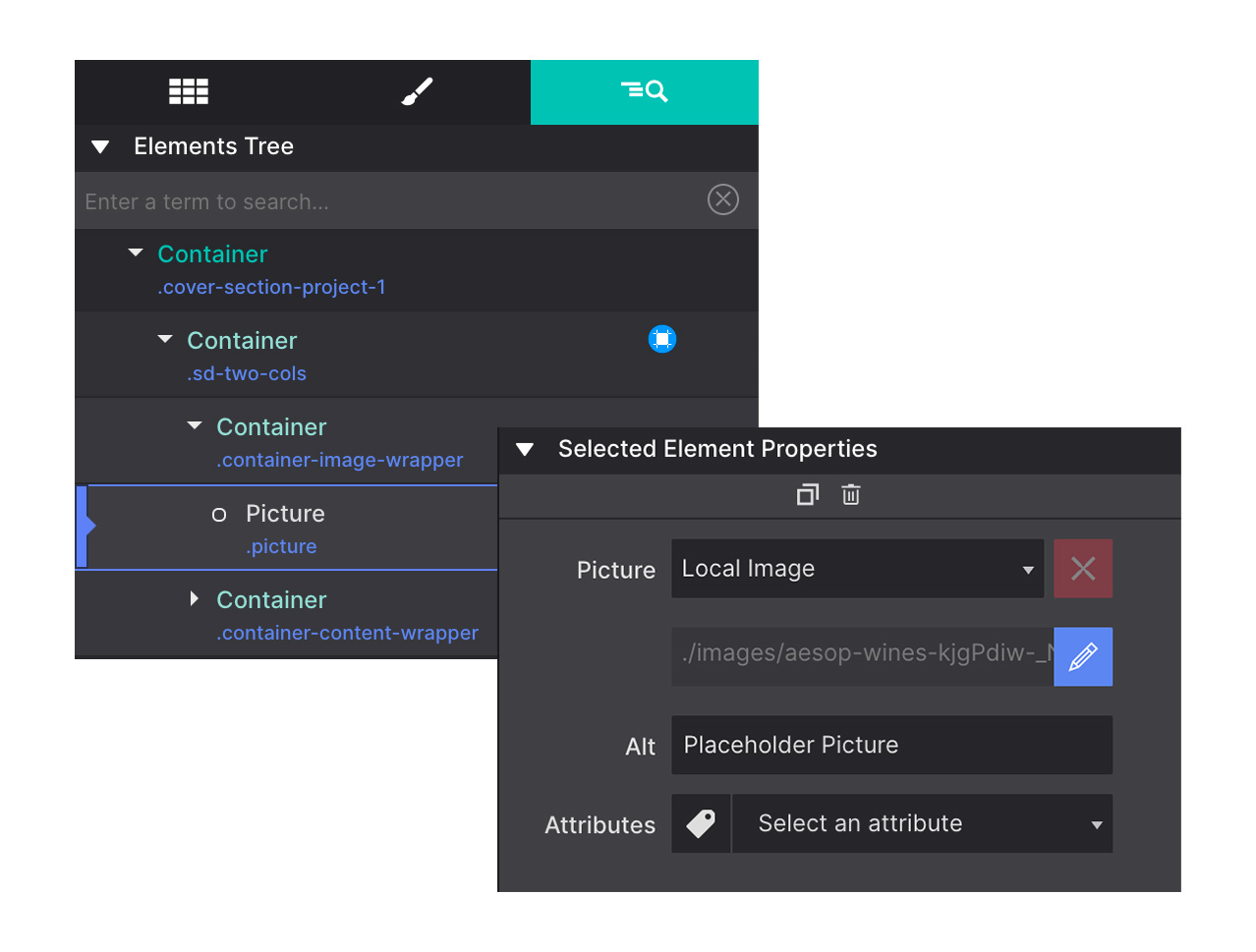Clear the elements search field
This screenshot has height=952, width=1256.
723,199
